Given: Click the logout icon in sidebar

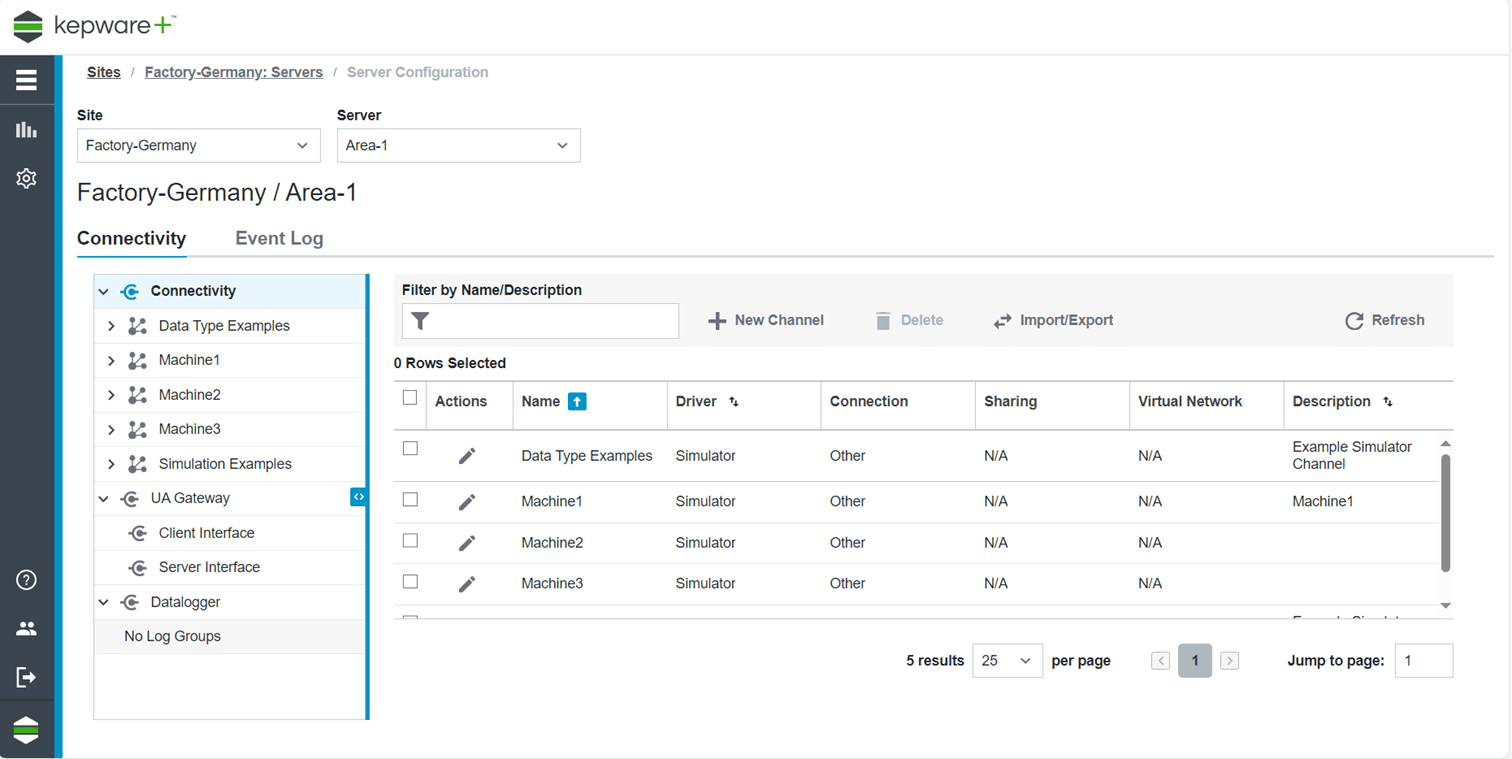Looking at the screenshot, I should tap(27, 677).
